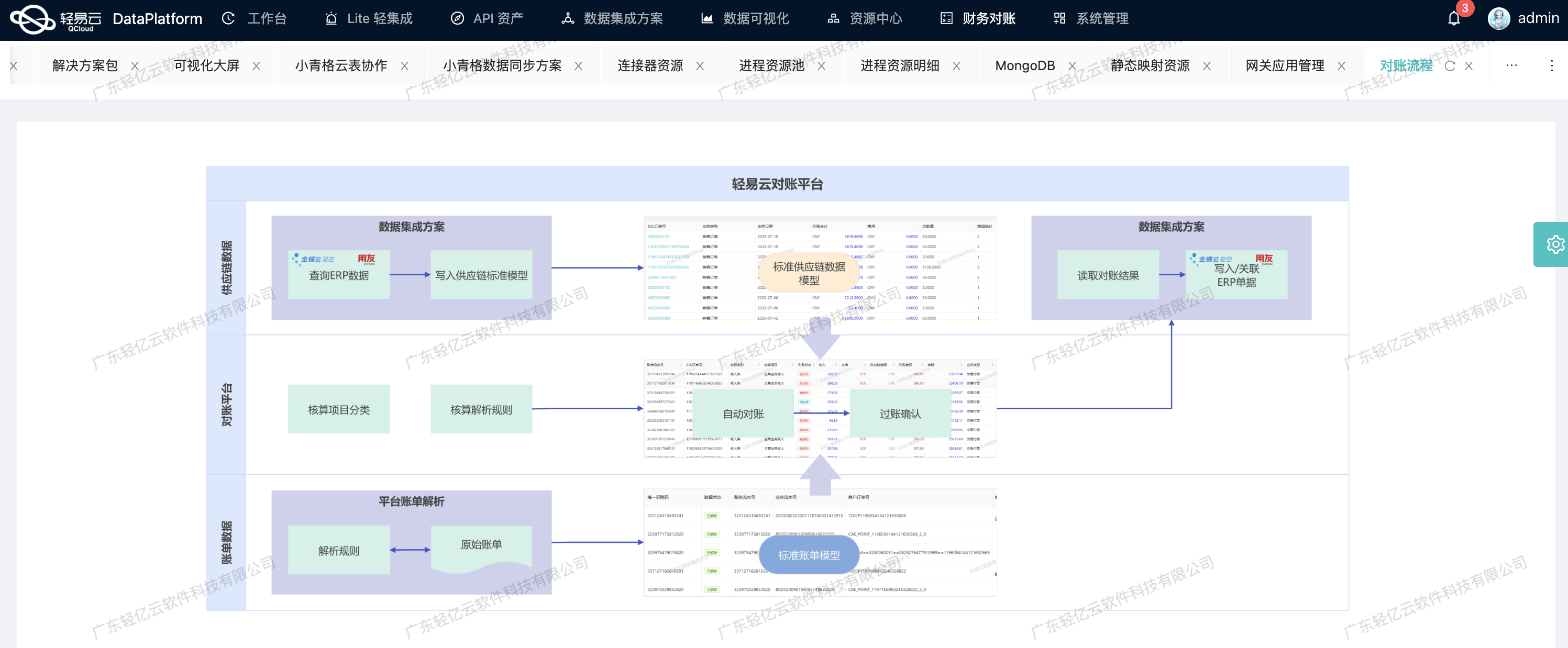The image size is (1568, 648).
Task: Open the 数据可视化 menu
Action: point(744,19)
